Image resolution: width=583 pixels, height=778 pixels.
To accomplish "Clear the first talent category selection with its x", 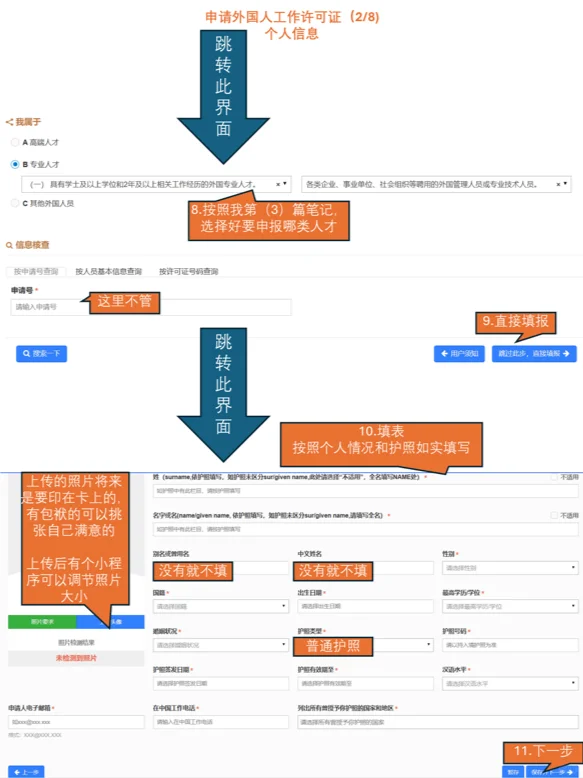I will 278,184.
